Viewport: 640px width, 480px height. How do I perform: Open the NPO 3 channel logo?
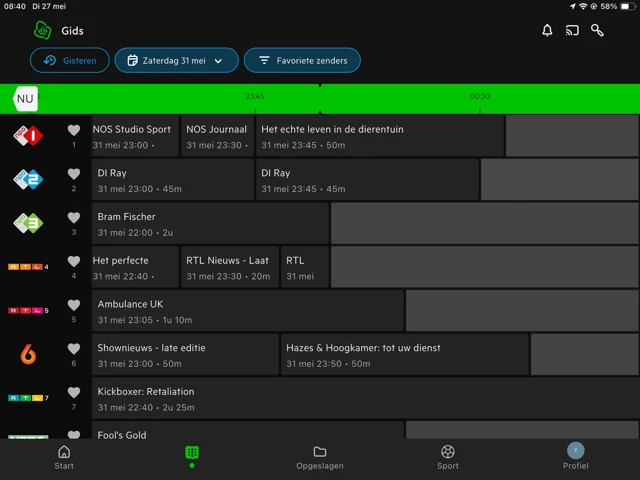28,223
